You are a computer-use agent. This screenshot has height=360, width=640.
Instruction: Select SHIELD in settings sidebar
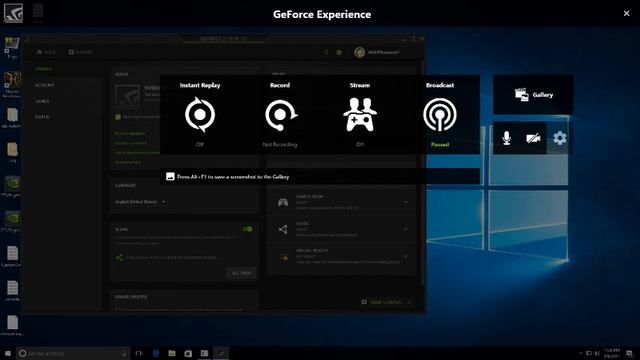pyautogui.click(x=42, y=117)
